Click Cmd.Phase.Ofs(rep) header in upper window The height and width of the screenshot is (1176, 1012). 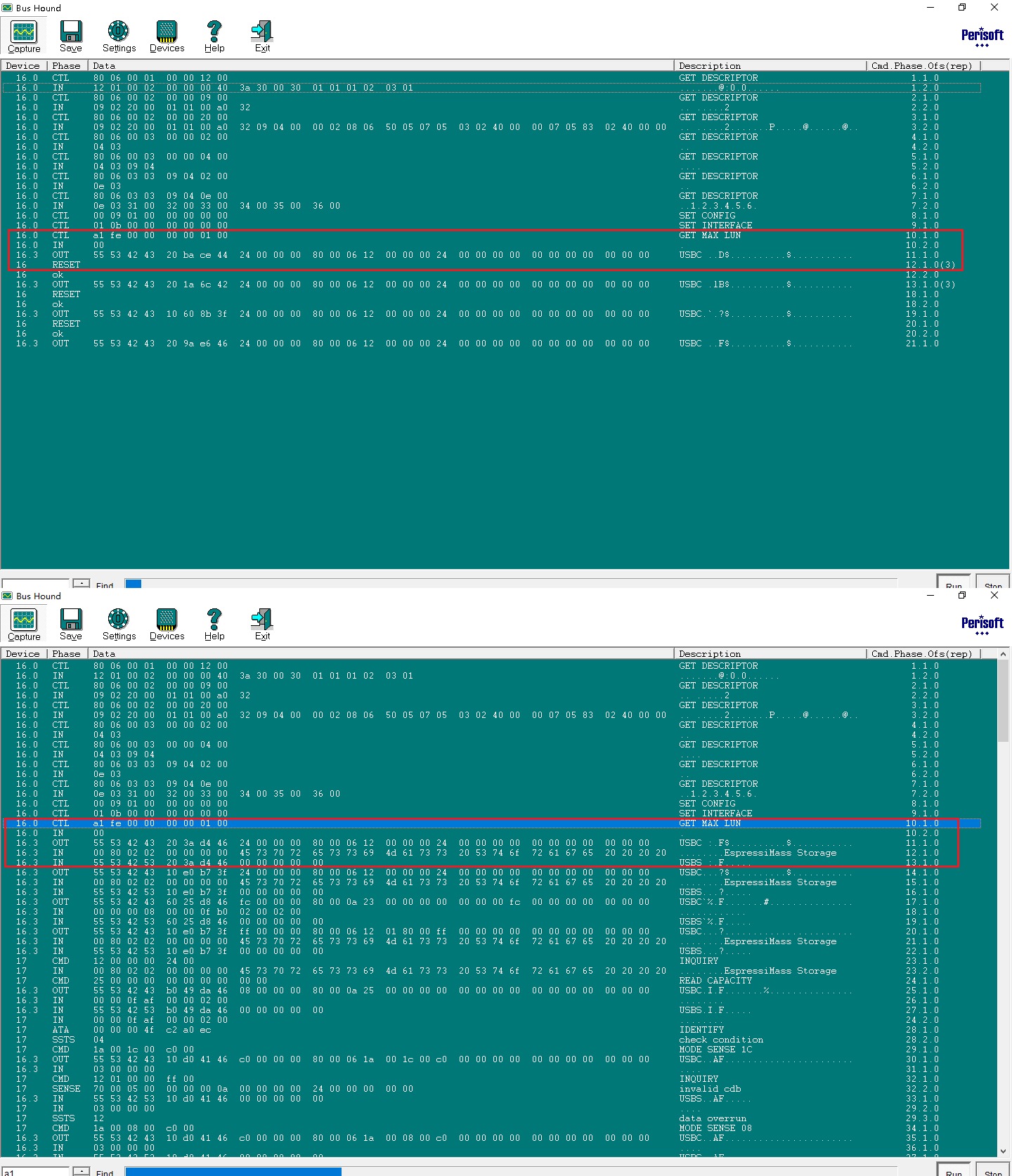coord(923,65)
